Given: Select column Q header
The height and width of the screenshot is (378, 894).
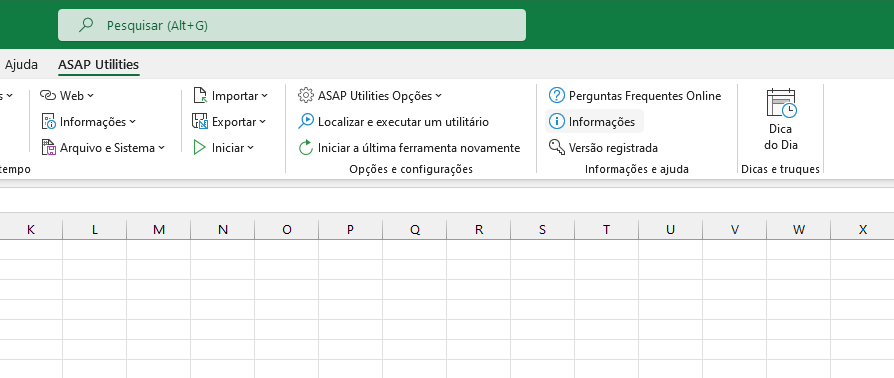Looking at the screenshot, I should (x=415, y=229).
